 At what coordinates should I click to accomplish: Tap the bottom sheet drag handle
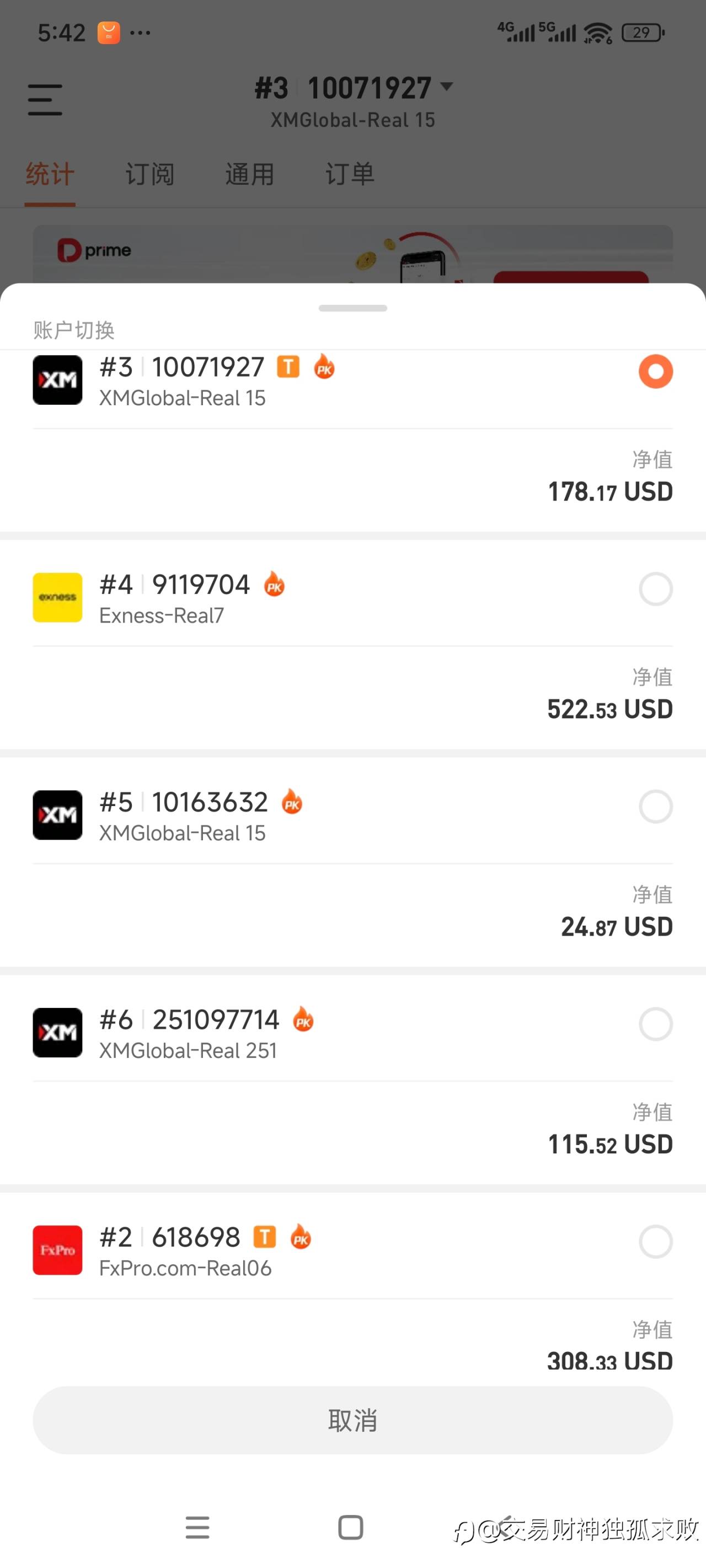point(352,308)
